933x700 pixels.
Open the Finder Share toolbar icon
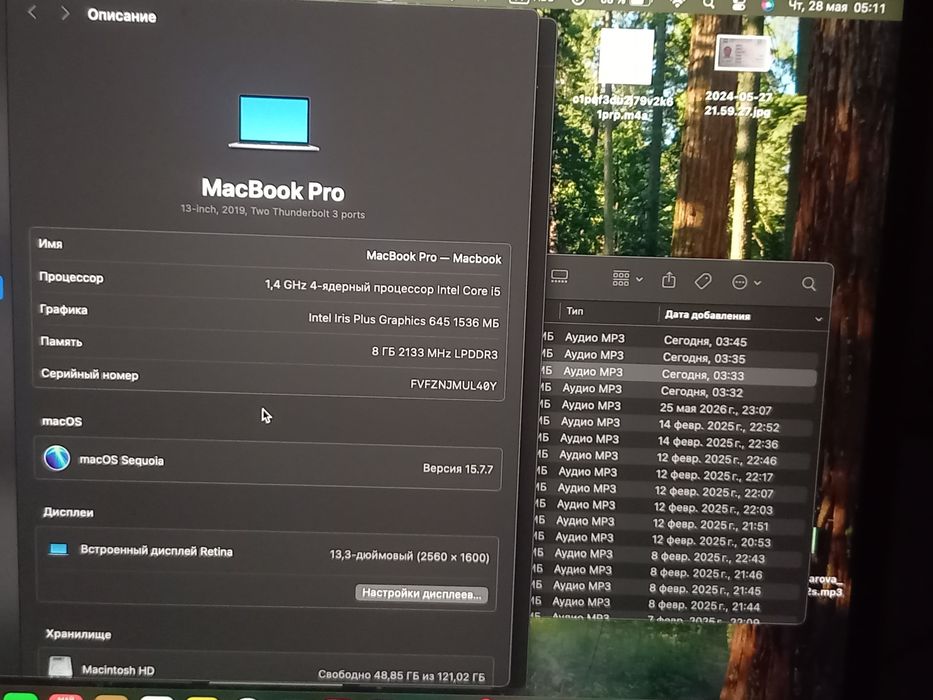click(x=669, y=280)
